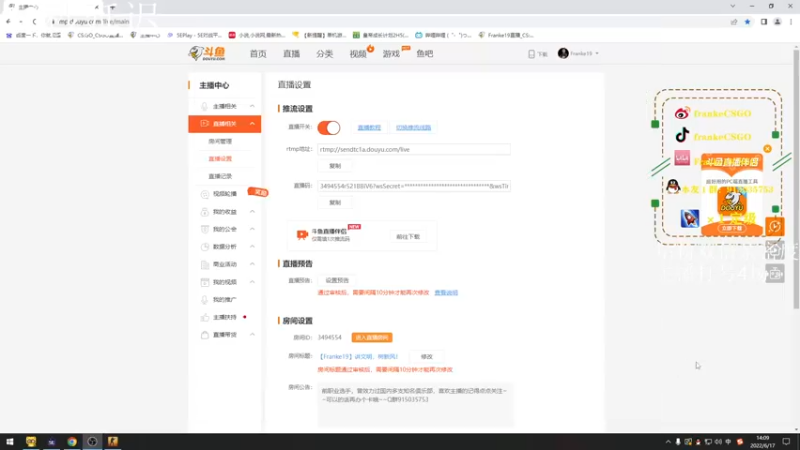Viewport: 800px width, 450px height.
Task: Expand the 我的收益 section chevron
Action: 252,212
